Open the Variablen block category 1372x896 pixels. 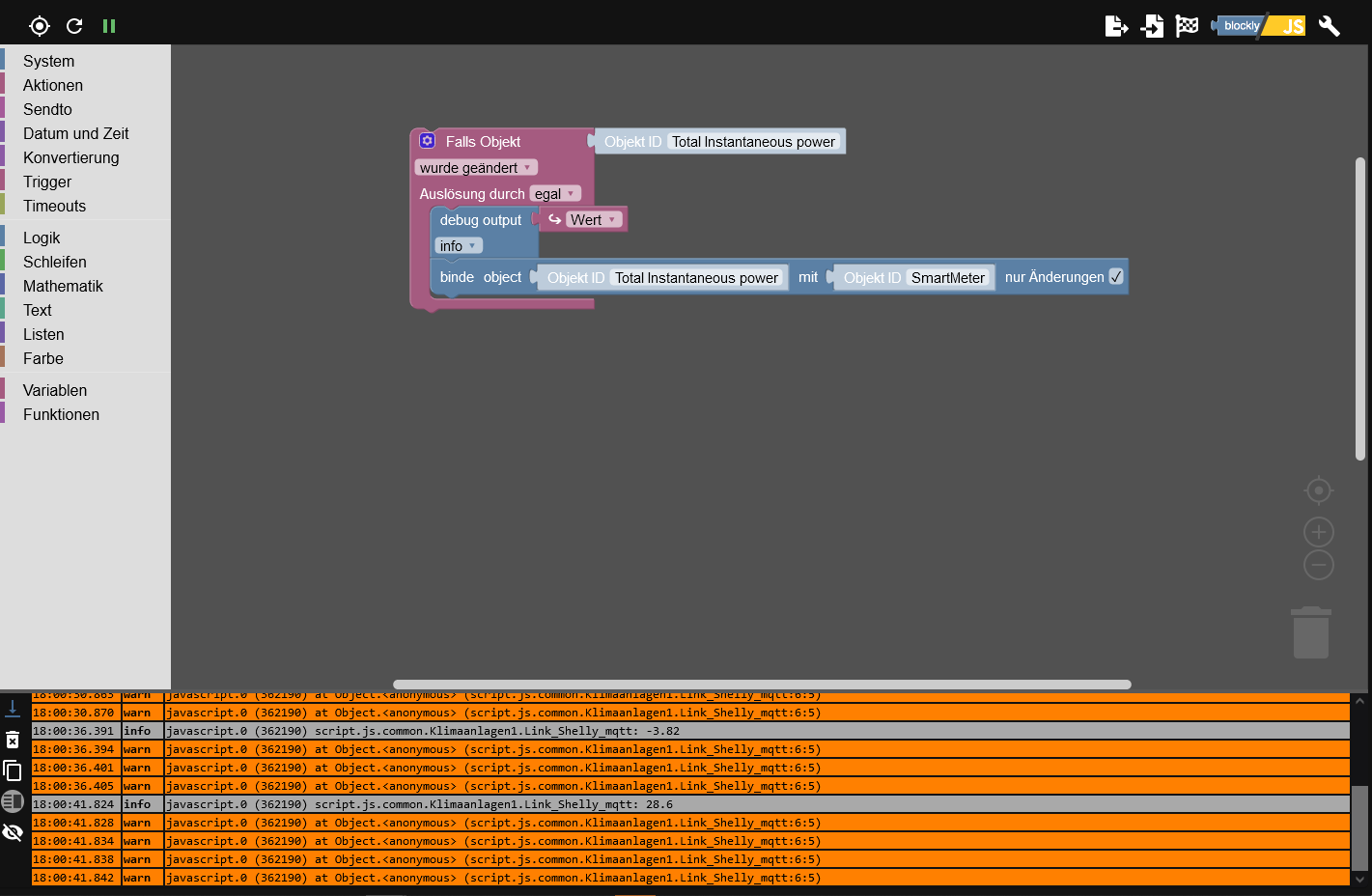pos(85,390)
